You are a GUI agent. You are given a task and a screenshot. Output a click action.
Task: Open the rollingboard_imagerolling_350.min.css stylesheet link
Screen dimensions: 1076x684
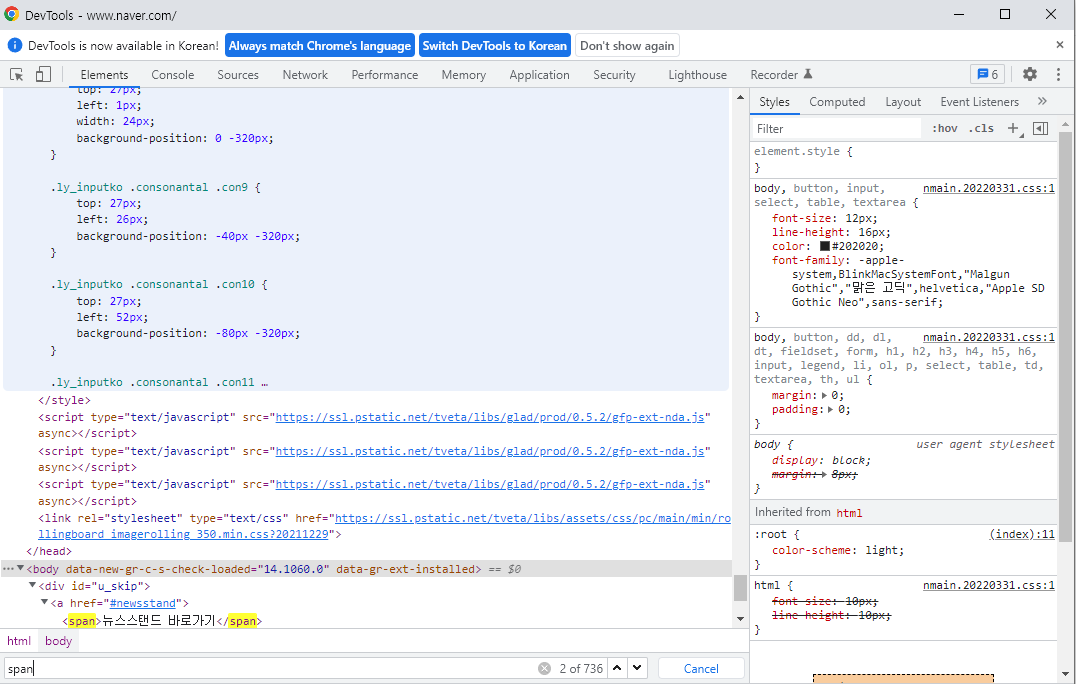pos(384,526)
